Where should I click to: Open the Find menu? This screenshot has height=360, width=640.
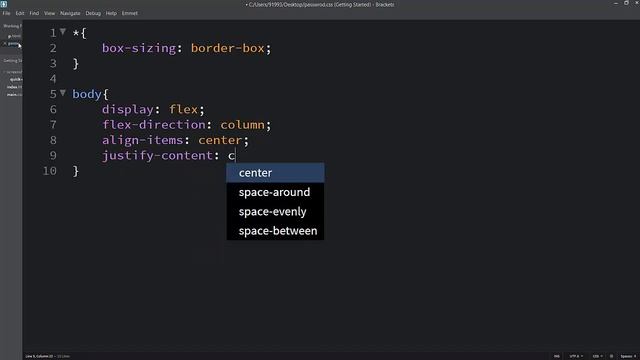34,13
